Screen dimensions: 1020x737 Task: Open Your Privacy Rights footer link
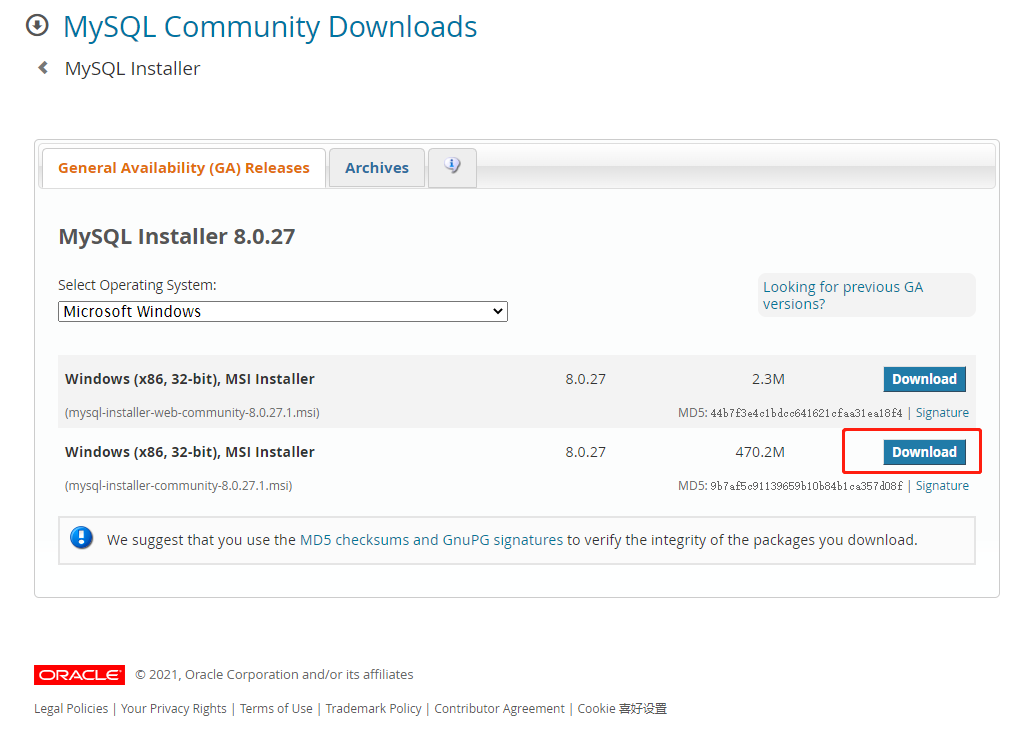click(x=174, y=708)
